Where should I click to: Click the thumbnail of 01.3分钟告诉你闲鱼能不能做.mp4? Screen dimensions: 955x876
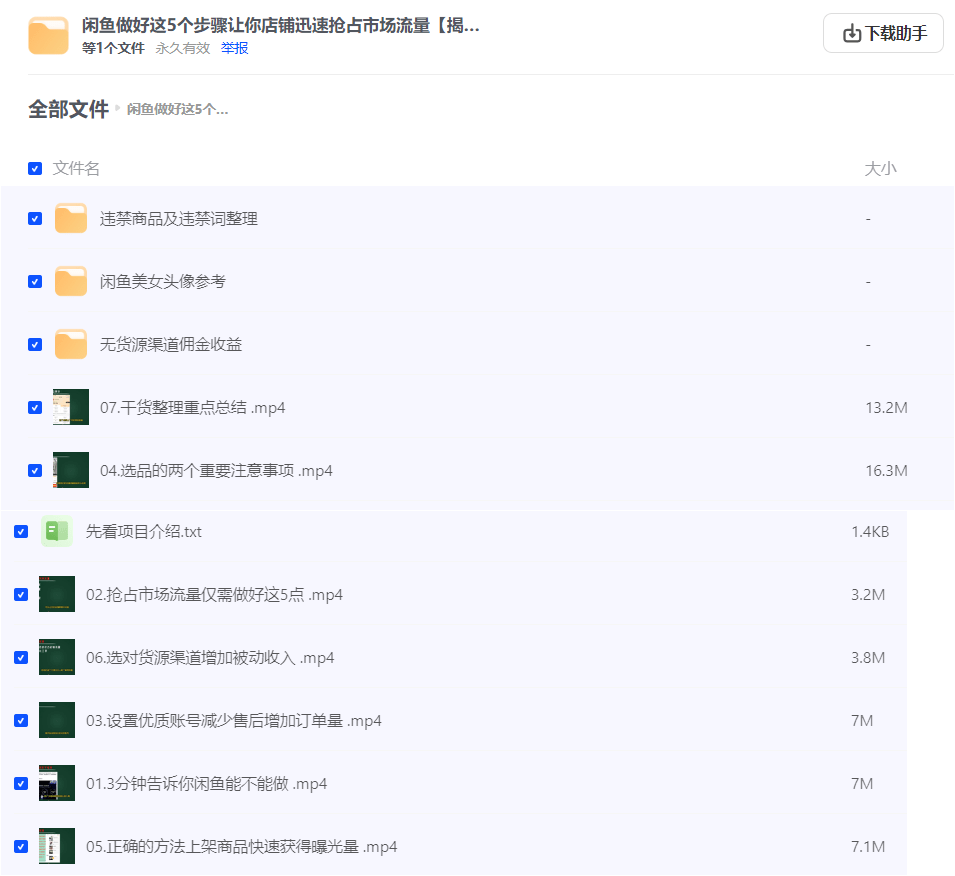tap(57, 782)
